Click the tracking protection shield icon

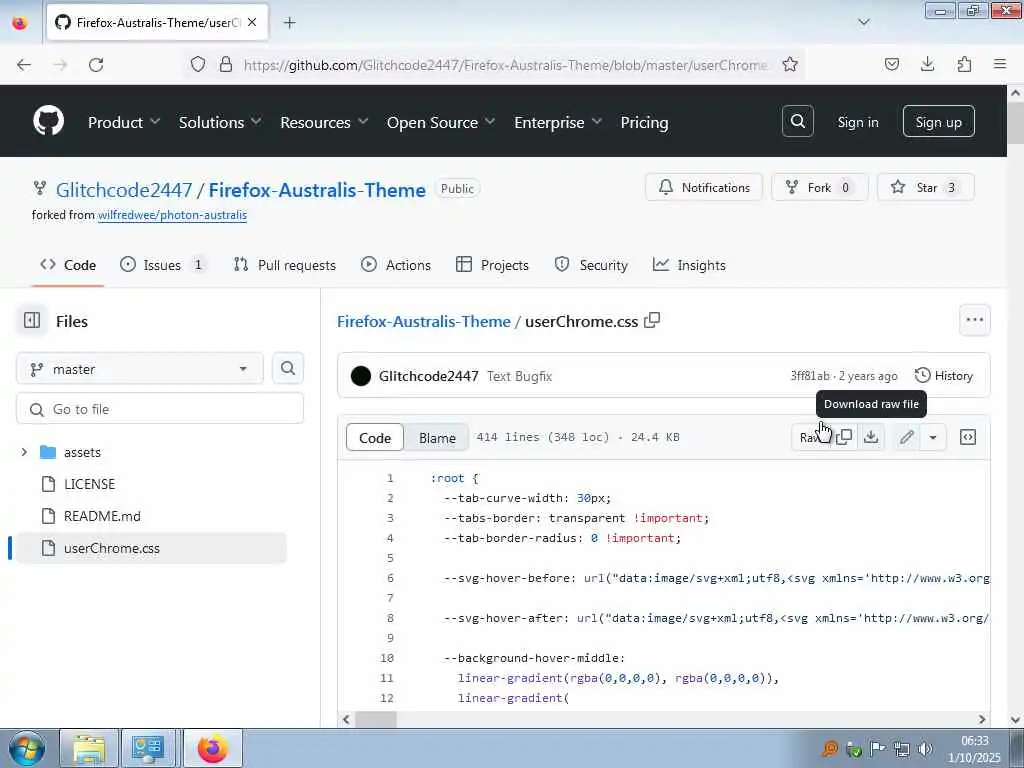(198, 64)
